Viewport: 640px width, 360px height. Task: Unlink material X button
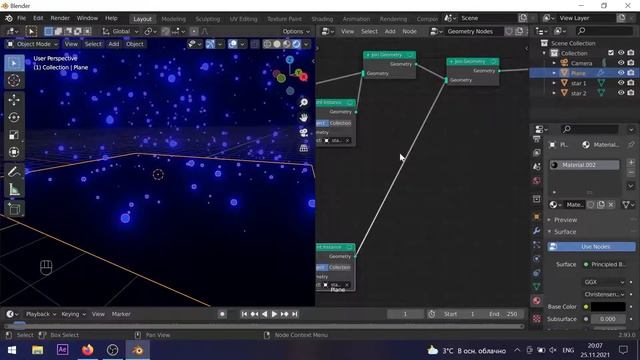click(611, 204)
